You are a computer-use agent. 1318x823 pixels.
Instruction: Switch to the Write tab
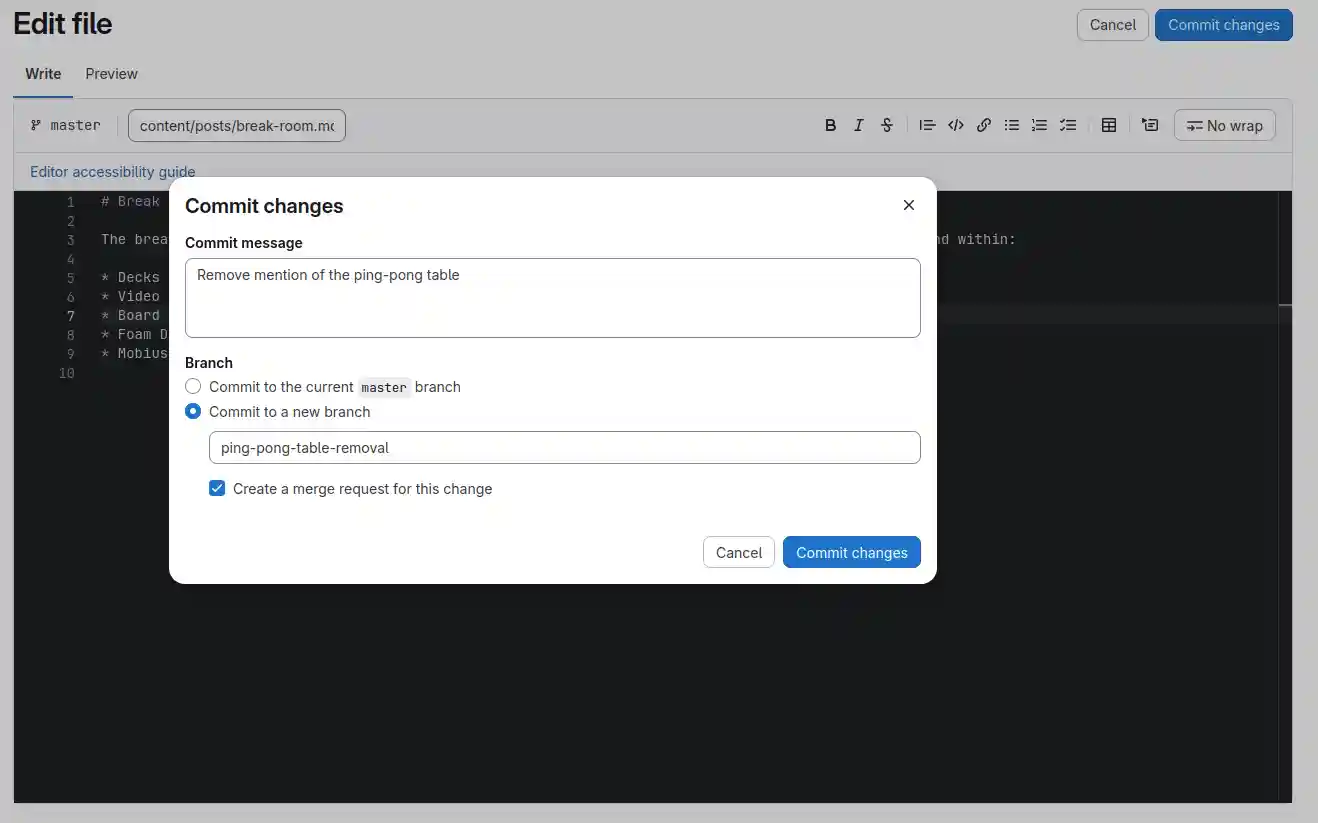point(42,73)
